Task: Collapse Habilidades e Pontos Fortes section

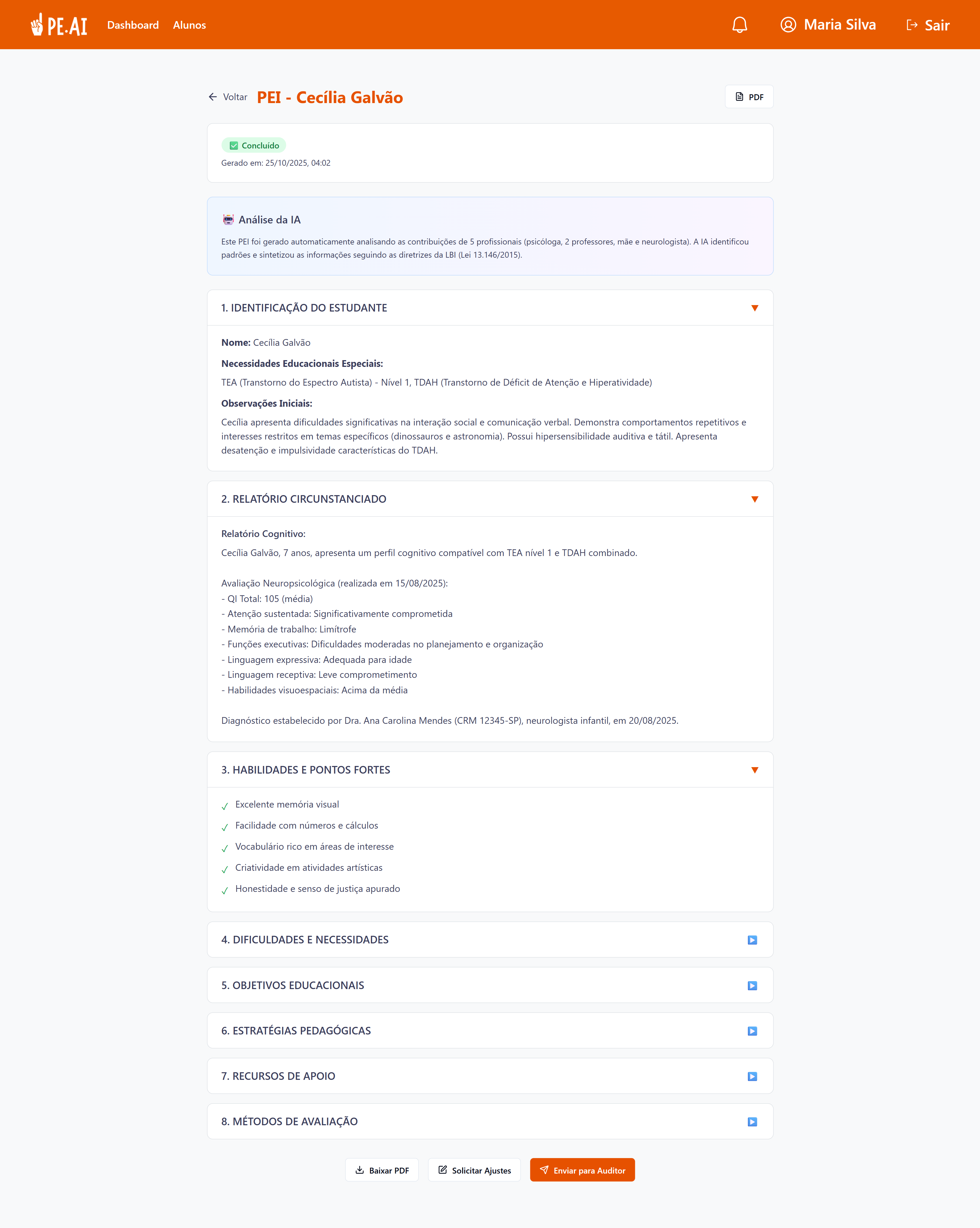Action: tap(755, 770)
